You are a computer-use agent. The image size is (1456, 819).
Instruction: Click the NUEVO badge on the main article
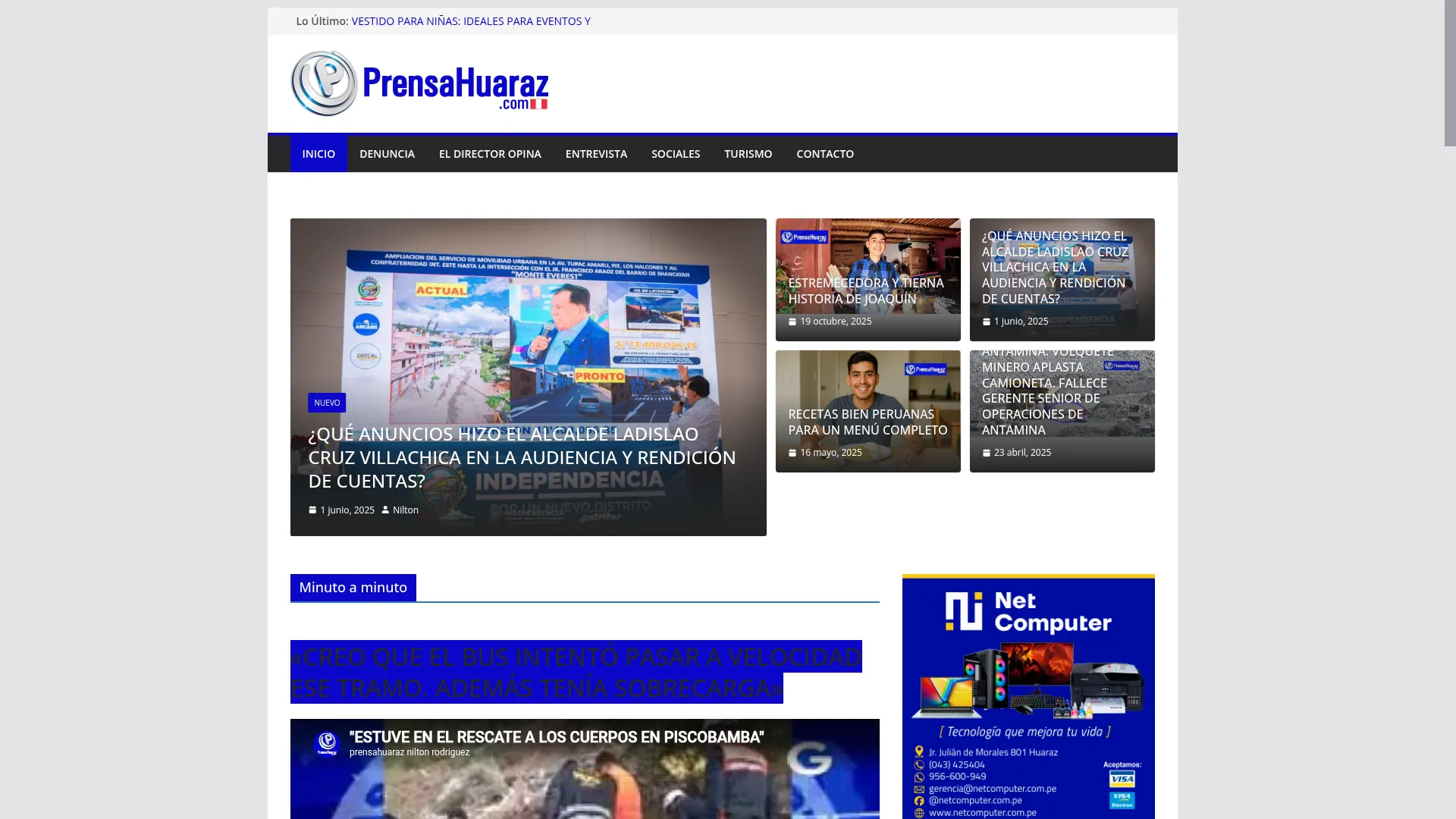tap(327, 403)
